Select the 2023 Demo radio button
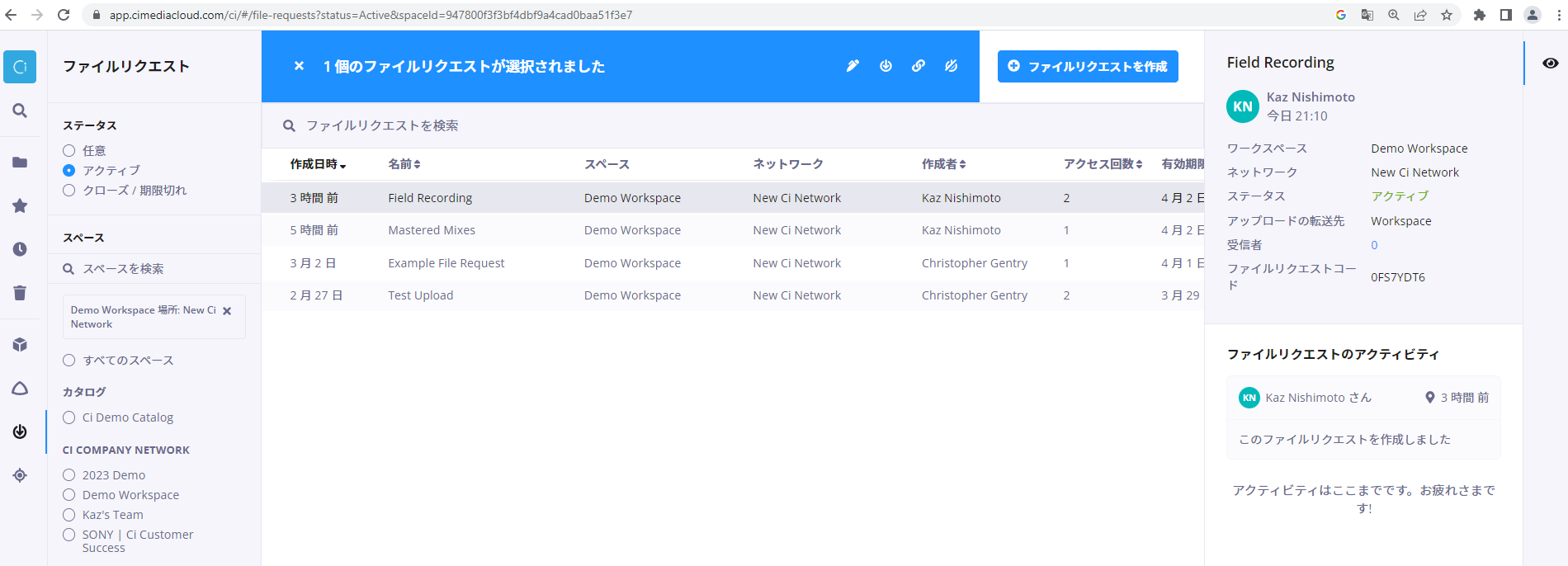This screenshot has width=1568, height=566. click(69, 475)
